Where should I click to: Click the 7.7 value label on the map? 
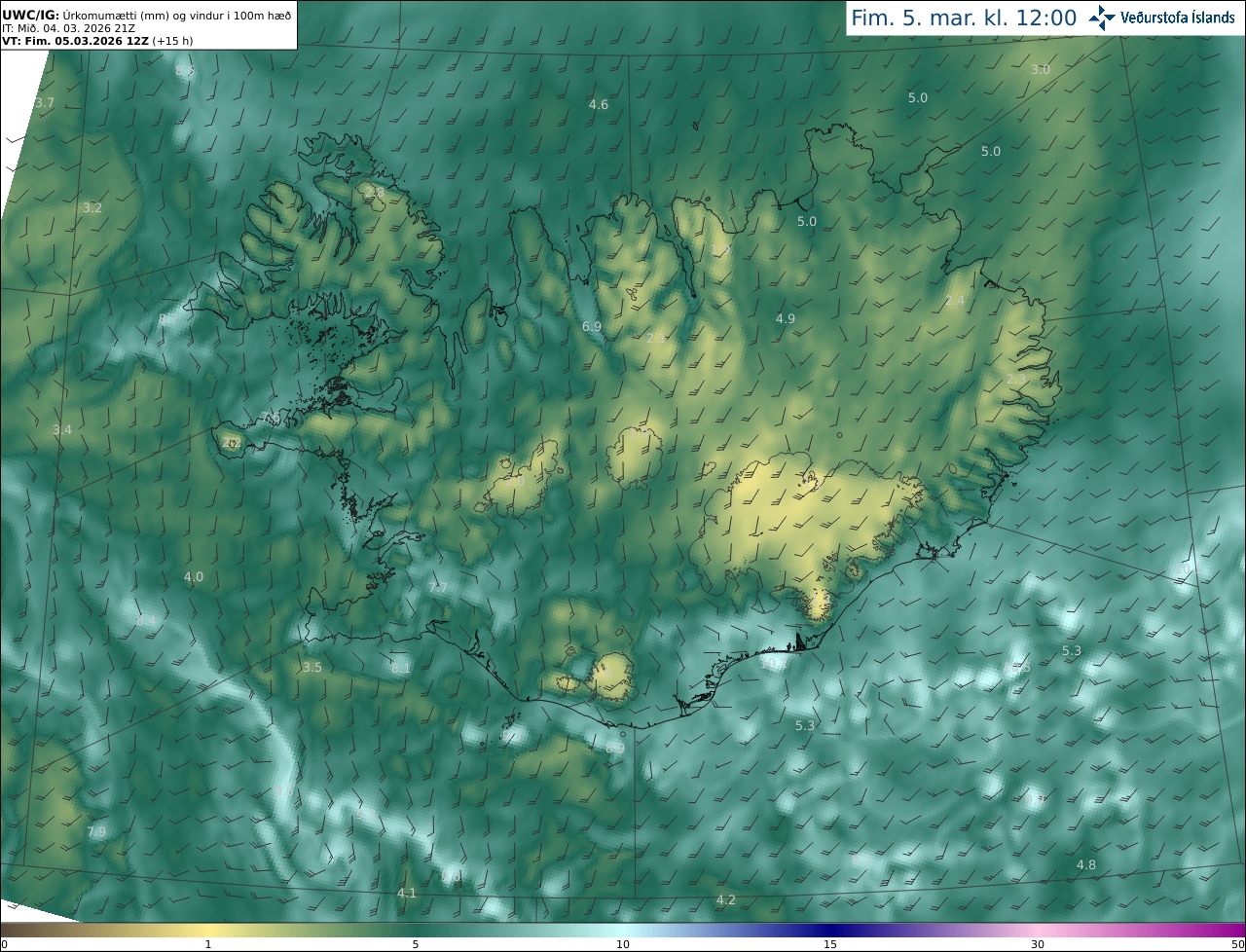click(438, 587)
